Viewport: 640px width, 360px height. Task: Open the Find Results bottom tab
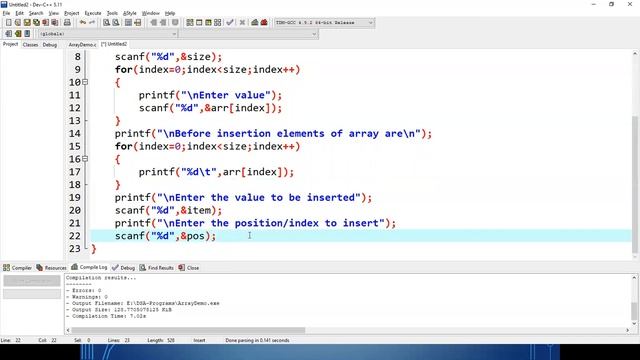pyautogui.click(x=157, y=268)
